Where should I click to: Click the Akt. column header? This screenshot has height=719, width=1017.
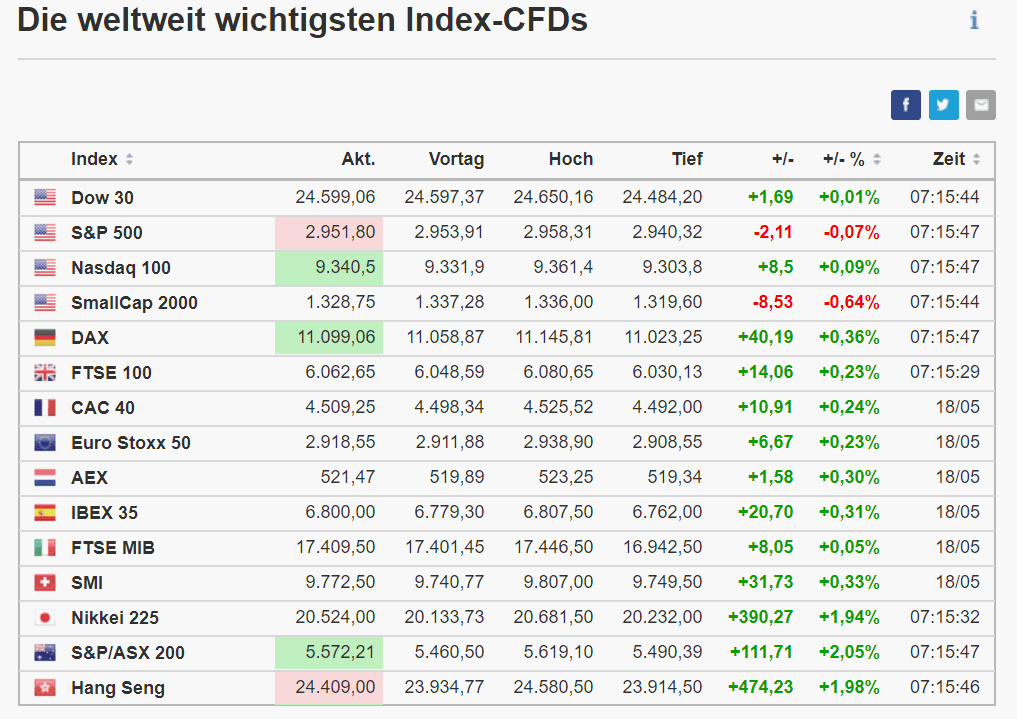click(x=358, y=159)
